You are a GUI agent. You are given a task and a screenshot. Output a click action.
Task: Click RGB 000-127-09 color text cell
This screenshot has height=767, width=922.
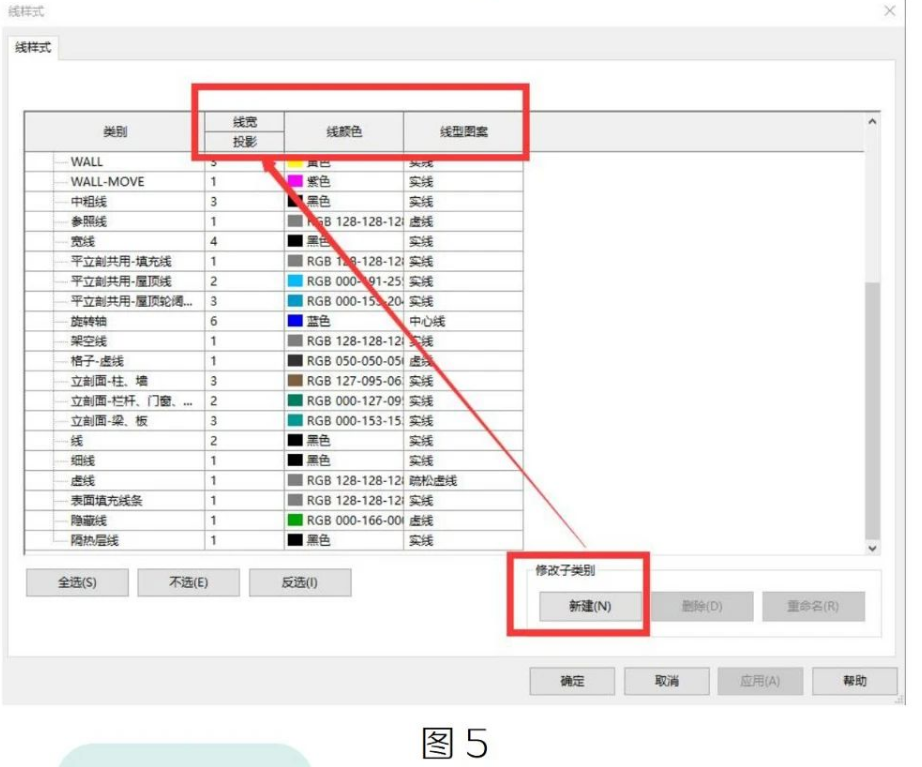click(x=354, y=401)
